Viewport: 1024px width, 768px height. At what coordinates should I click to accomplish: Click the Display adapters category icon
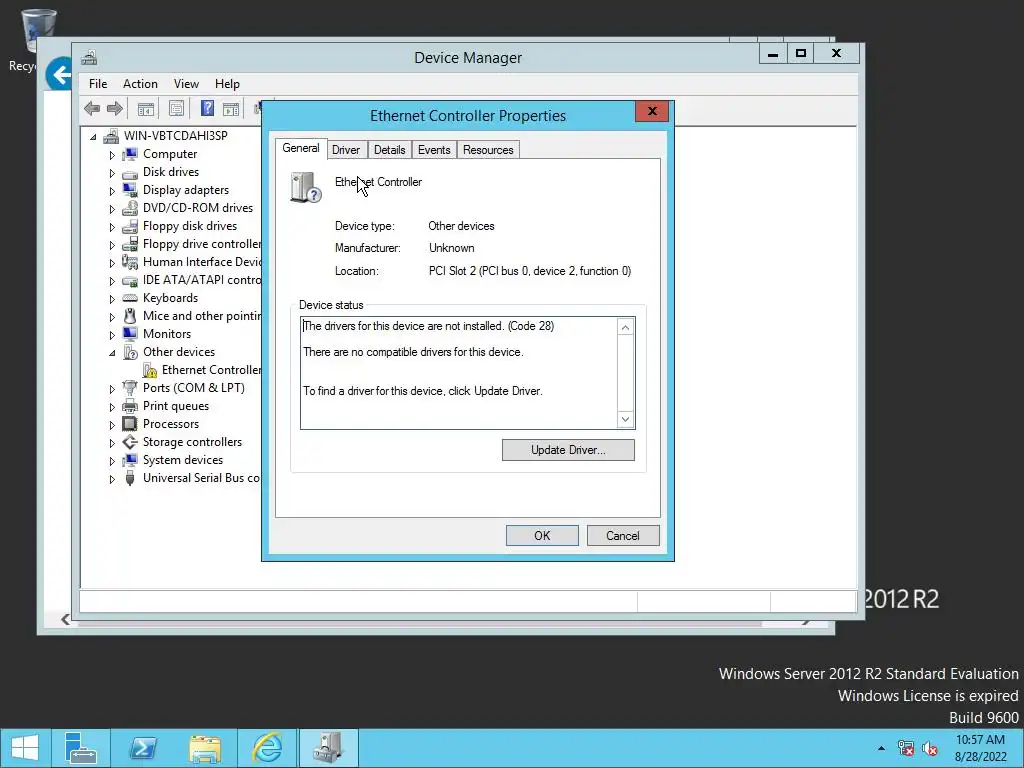click(x=130, y=190)
